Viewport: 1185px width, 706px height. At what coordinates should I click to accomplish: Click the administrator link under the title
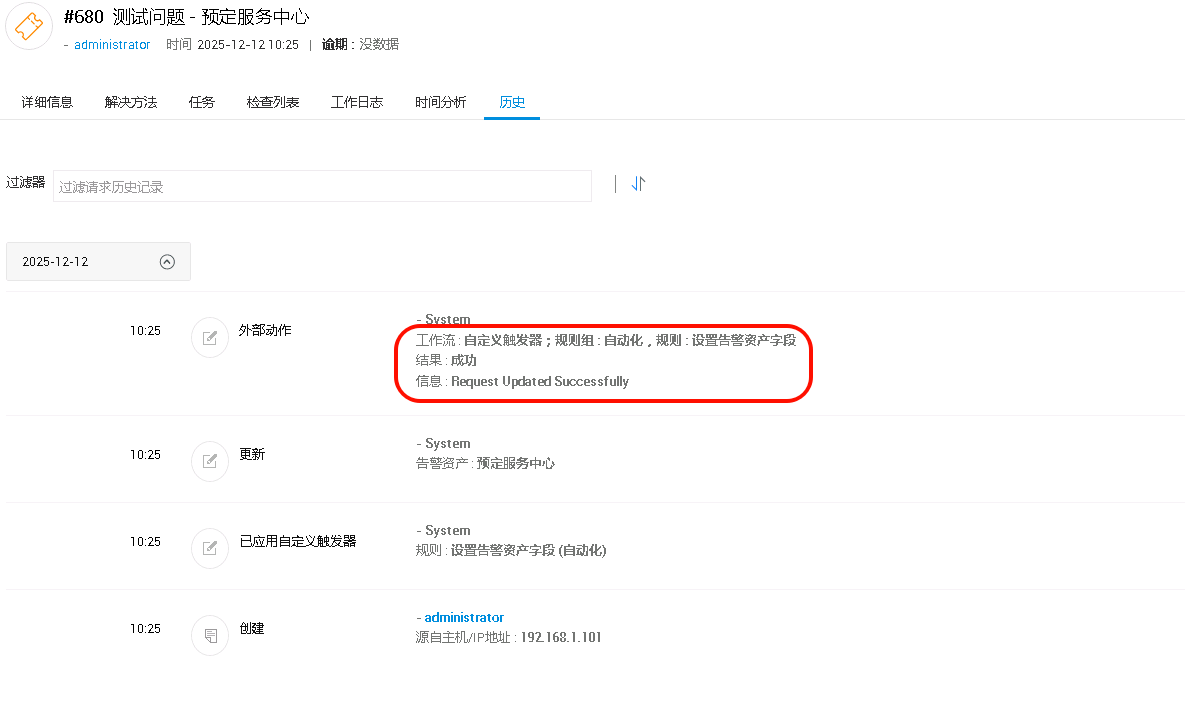tap(112, 45)
